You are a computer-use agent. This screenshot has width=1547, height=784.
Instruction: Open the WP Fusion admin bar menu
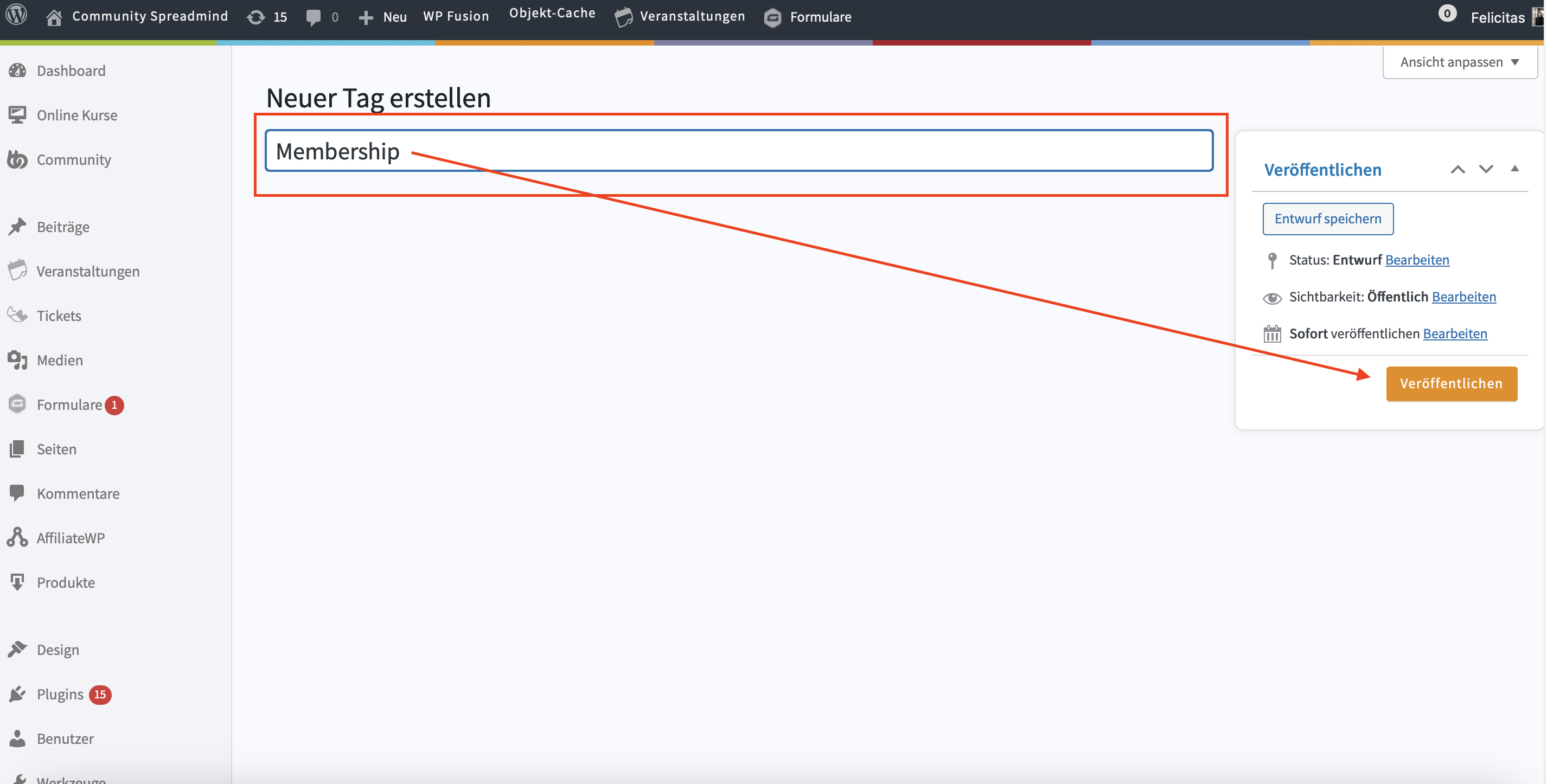[456, 16]
